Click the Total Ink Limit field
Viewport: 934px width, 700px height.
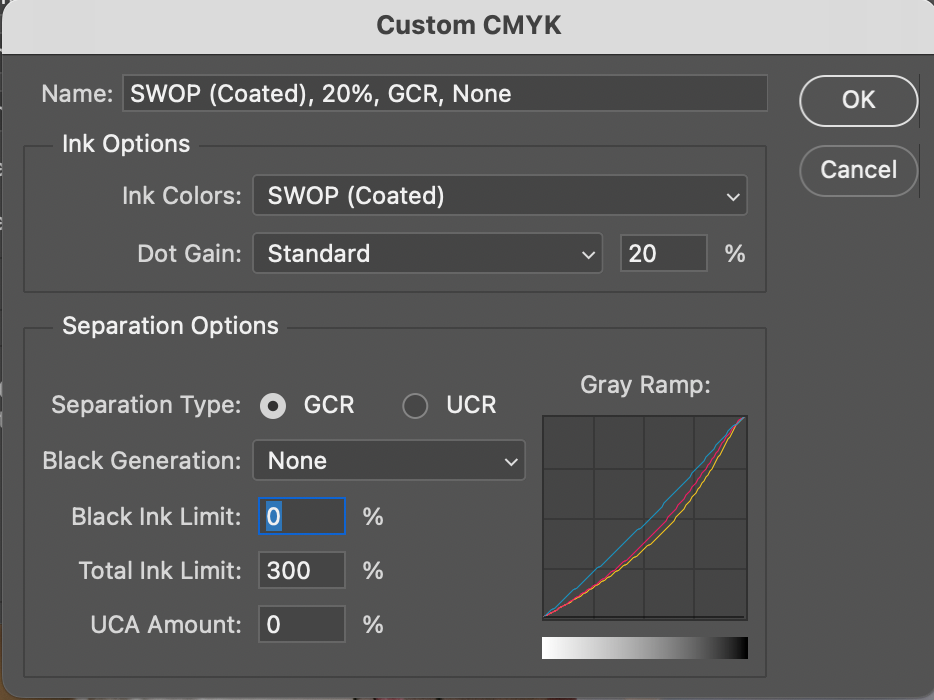pos(302,571)
